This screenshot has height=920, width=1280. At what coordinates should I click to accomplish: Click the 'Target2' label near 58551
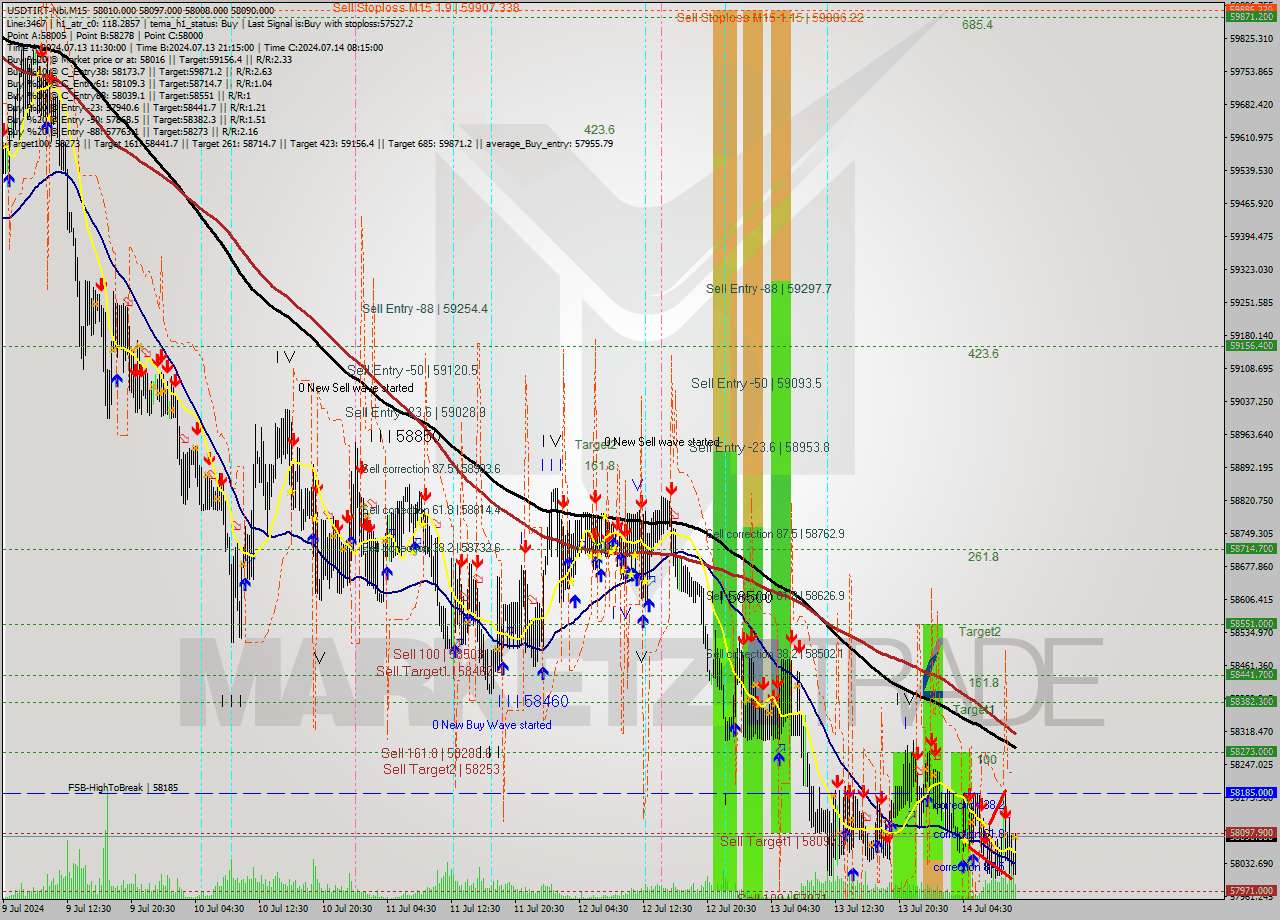tap(979, 631)
